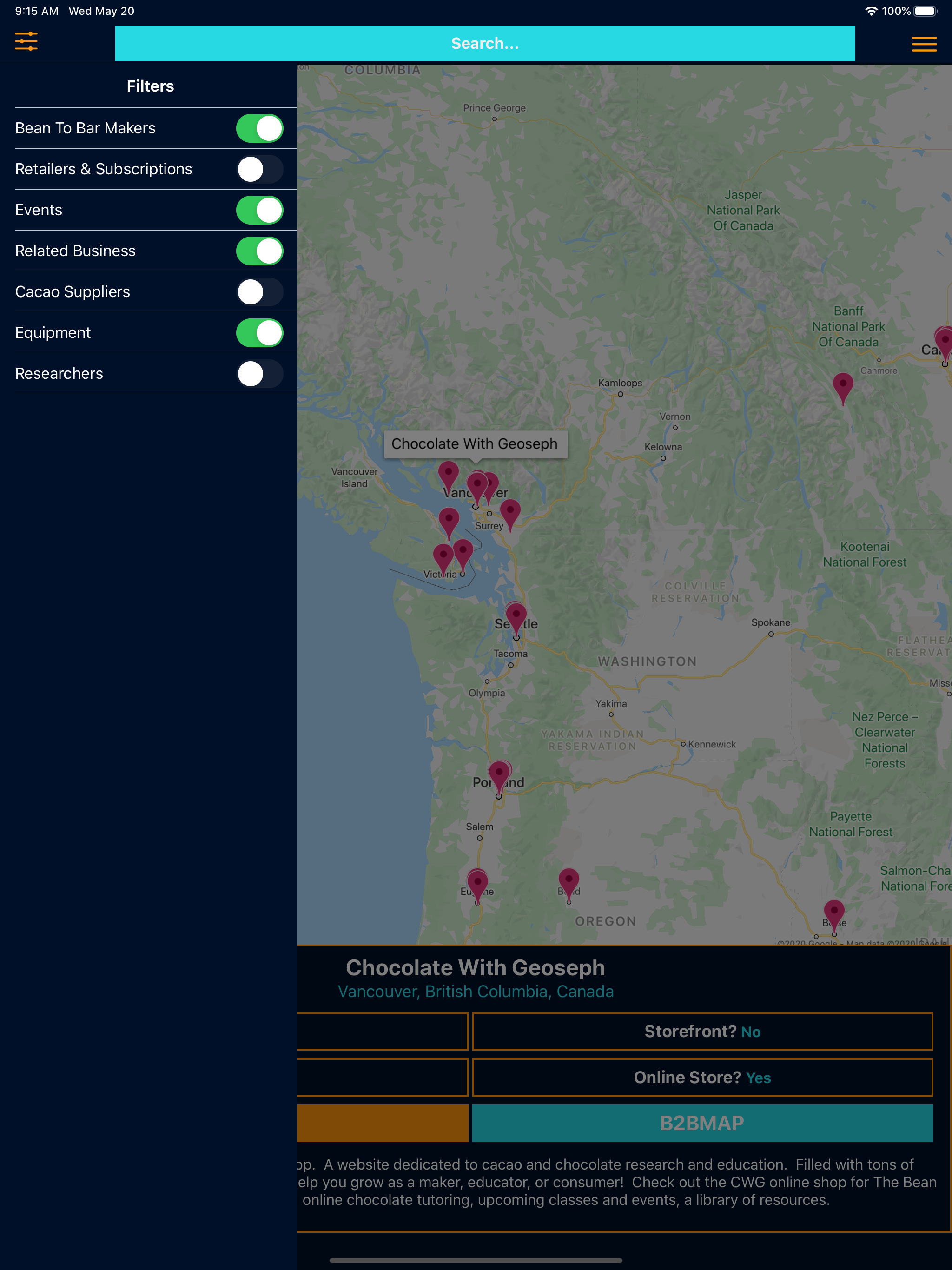Tap the Spokane label on the map
Viewport: 952px width, 1270px height.
(771, 622)
